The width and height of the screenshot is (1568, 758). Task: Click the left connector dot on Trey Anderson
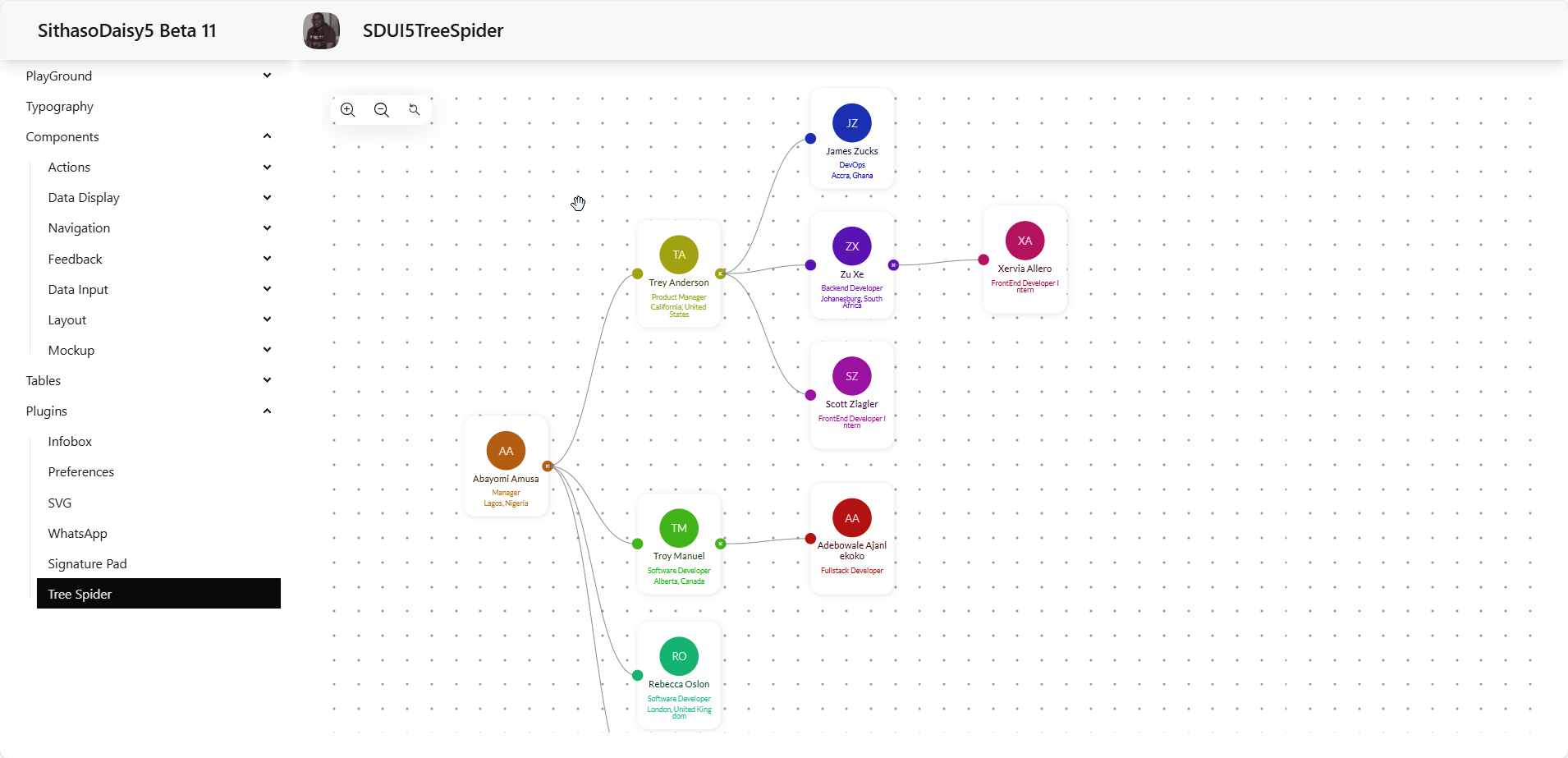click(x=637, y=273)
